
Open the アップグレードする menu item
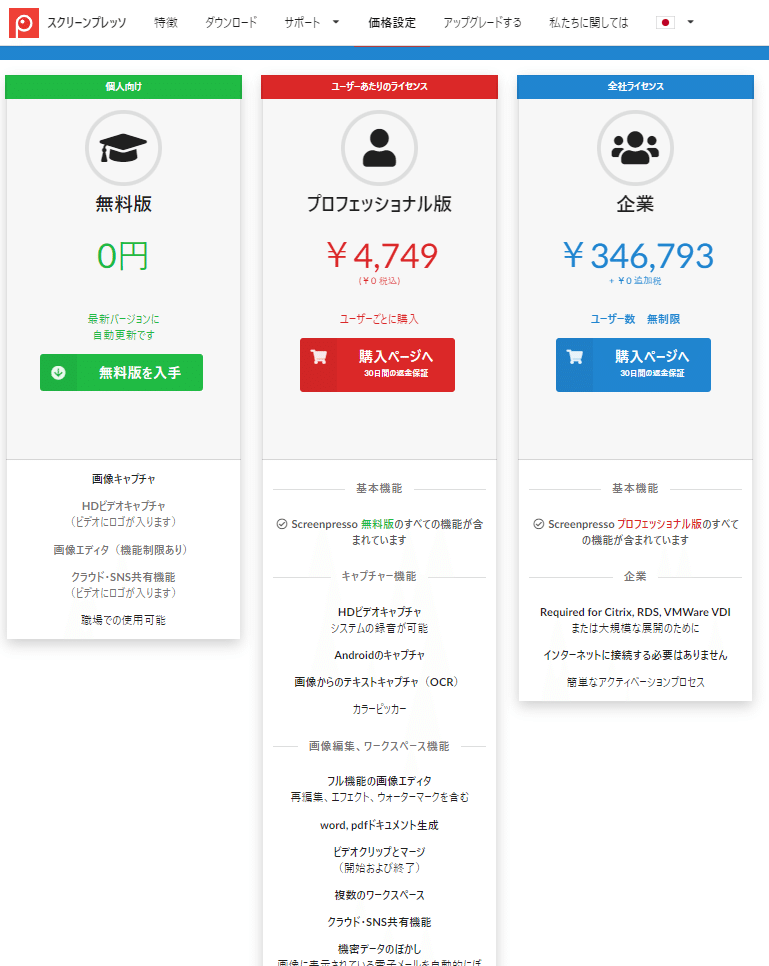482,23
